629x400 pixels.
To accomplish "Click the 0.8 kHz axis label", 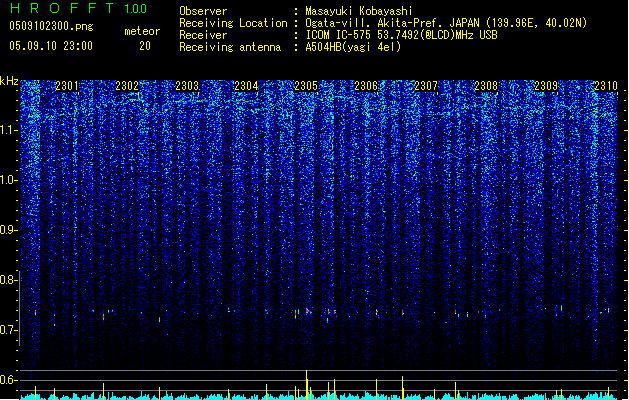I will tap(9, 280).
